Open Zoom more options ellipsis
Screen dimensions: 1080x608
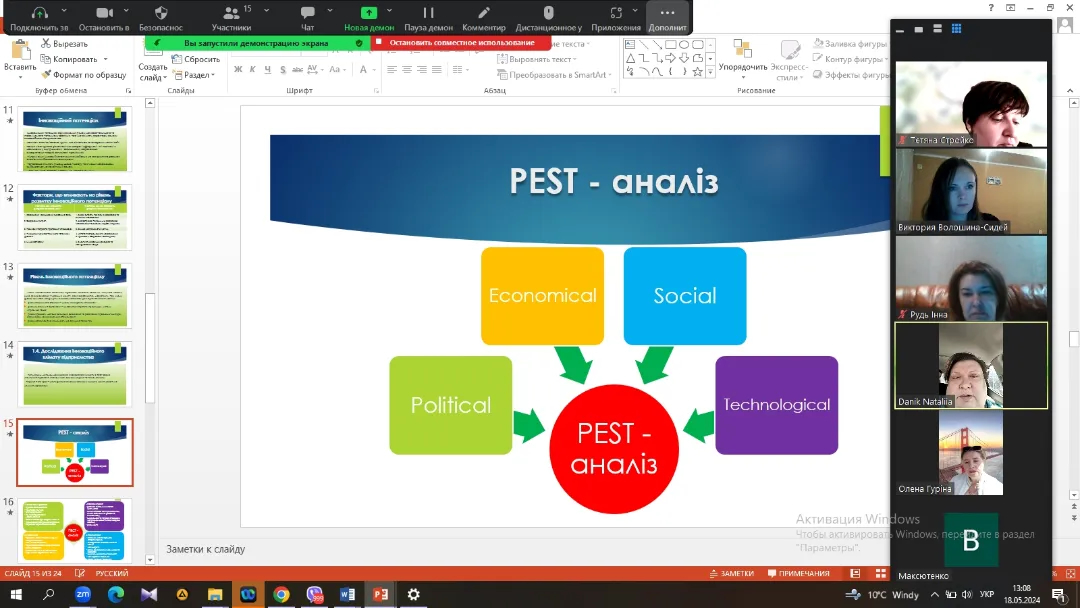[x=667, y=18]
